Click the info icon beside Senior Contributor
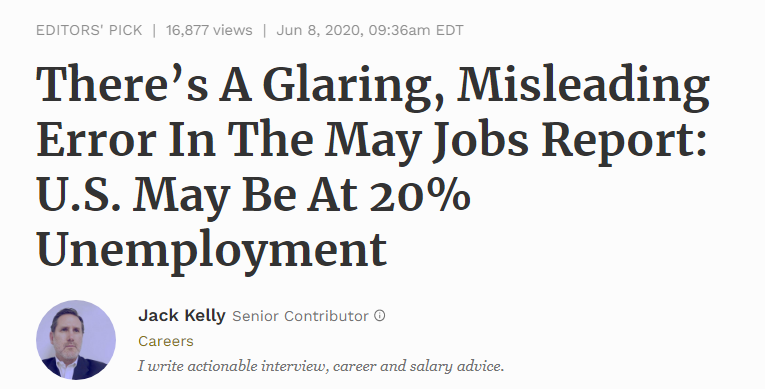The height and width of the screenshot is (389, 765). pyautogui.click(x=380, y=316)
